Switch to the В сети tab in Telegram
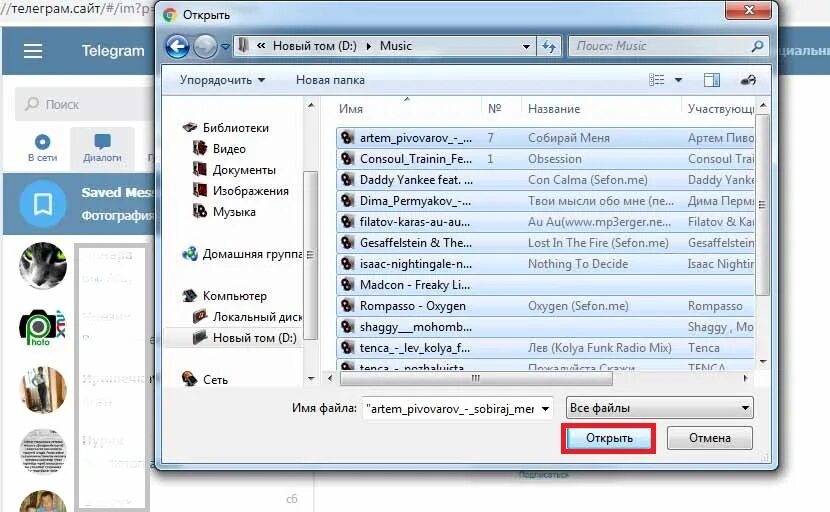830x512 pixels. (42, 148)
